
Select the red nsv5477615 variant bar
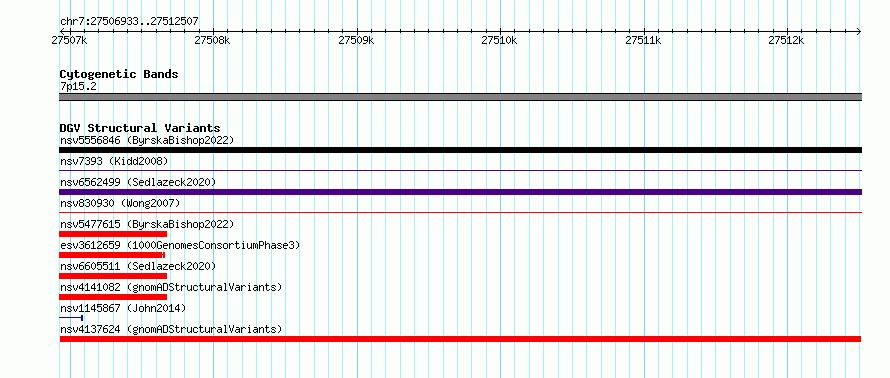coord(113,234)
